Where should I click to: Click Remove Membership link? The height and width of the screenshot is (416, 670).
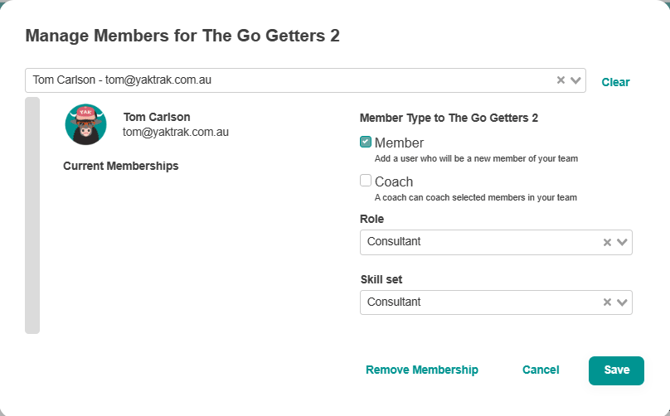tap(422, 370)
